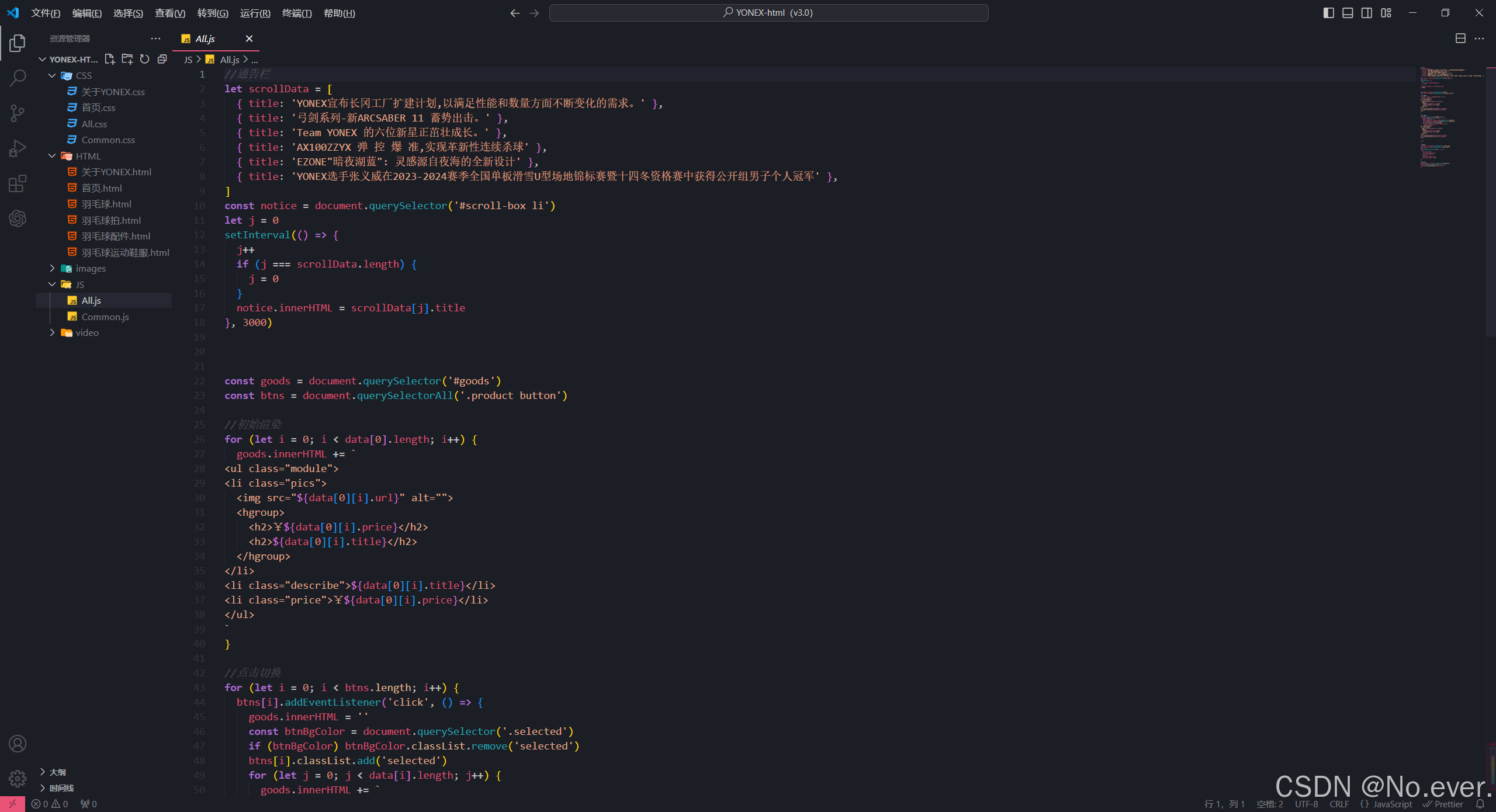Viewport: 1496px width, 812px height.
Task: Refresh the explorer file tree
Action: (144, 59)
